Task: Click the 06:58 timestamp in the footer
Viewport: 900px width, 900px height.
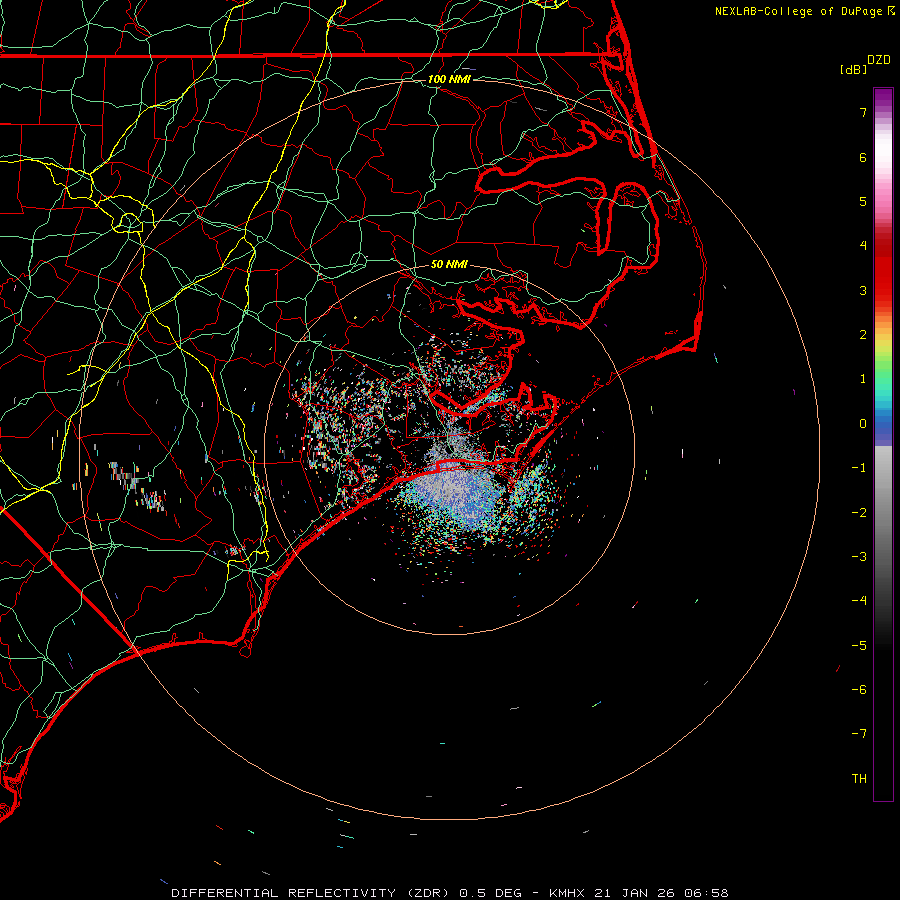Action: [708, 892]
